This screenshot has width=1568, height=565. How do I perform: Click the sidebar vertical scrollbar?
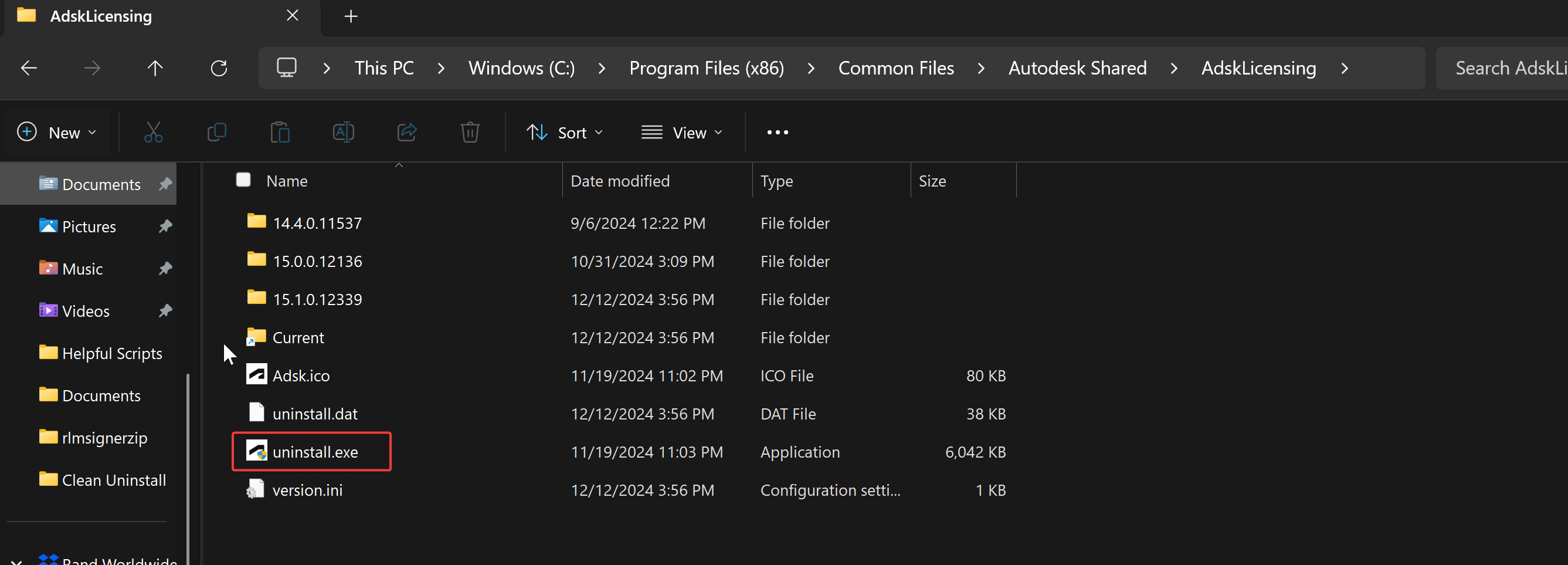188,469
